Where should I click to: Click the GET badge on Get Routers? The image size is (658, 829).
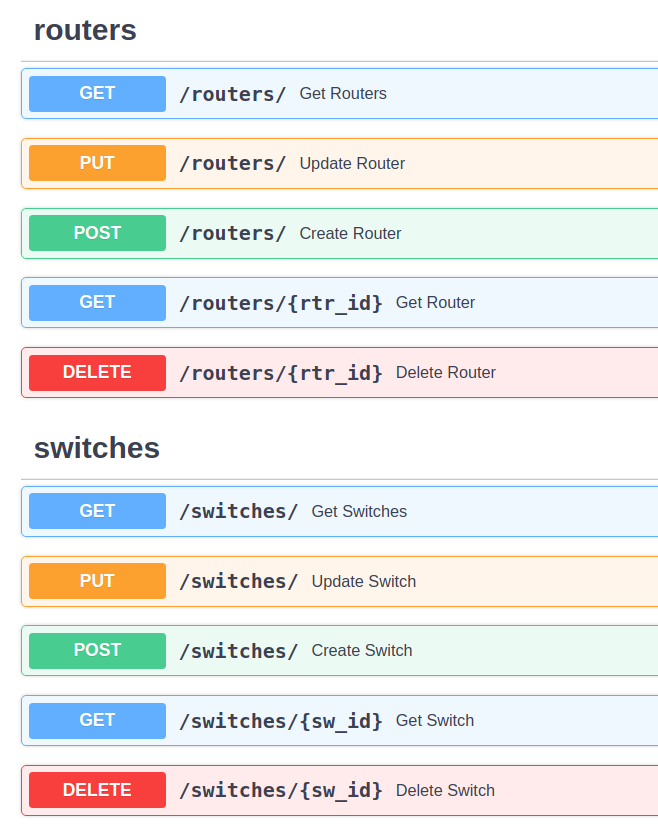[x=96, y=93]
